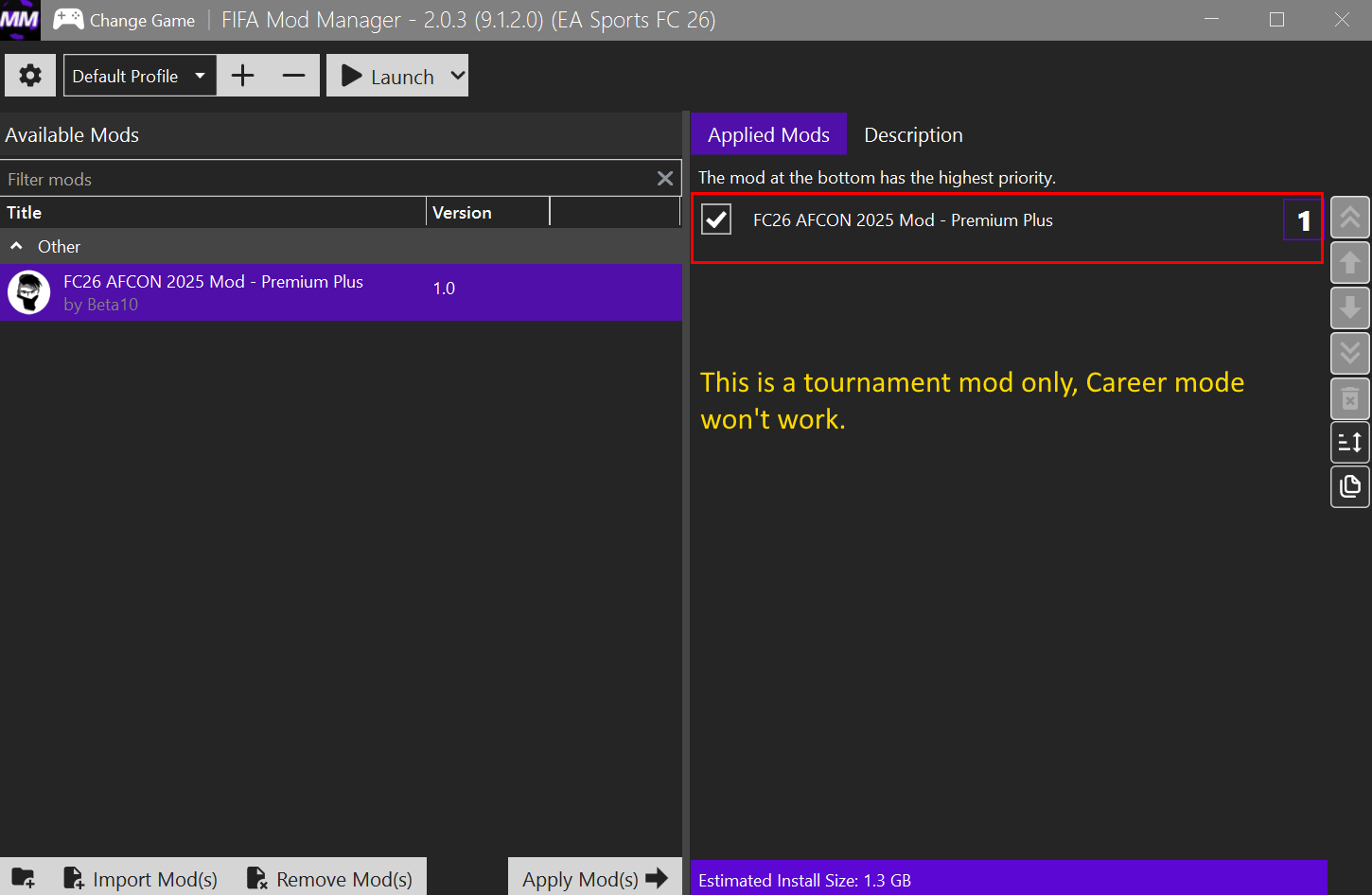Move selected mod up one position
This screenshot has width=1372, height=895.
1350,263
